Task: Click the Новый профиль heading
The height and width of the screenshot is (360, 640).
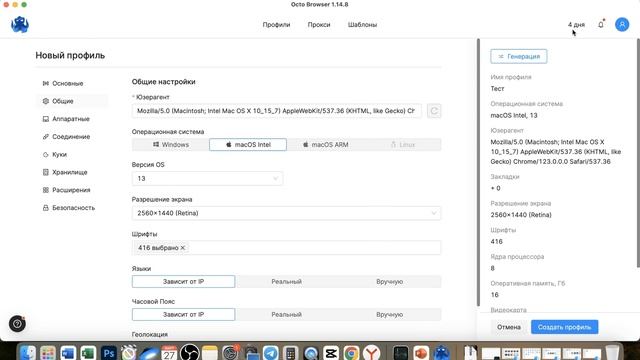Action: [x=70, y=55]
